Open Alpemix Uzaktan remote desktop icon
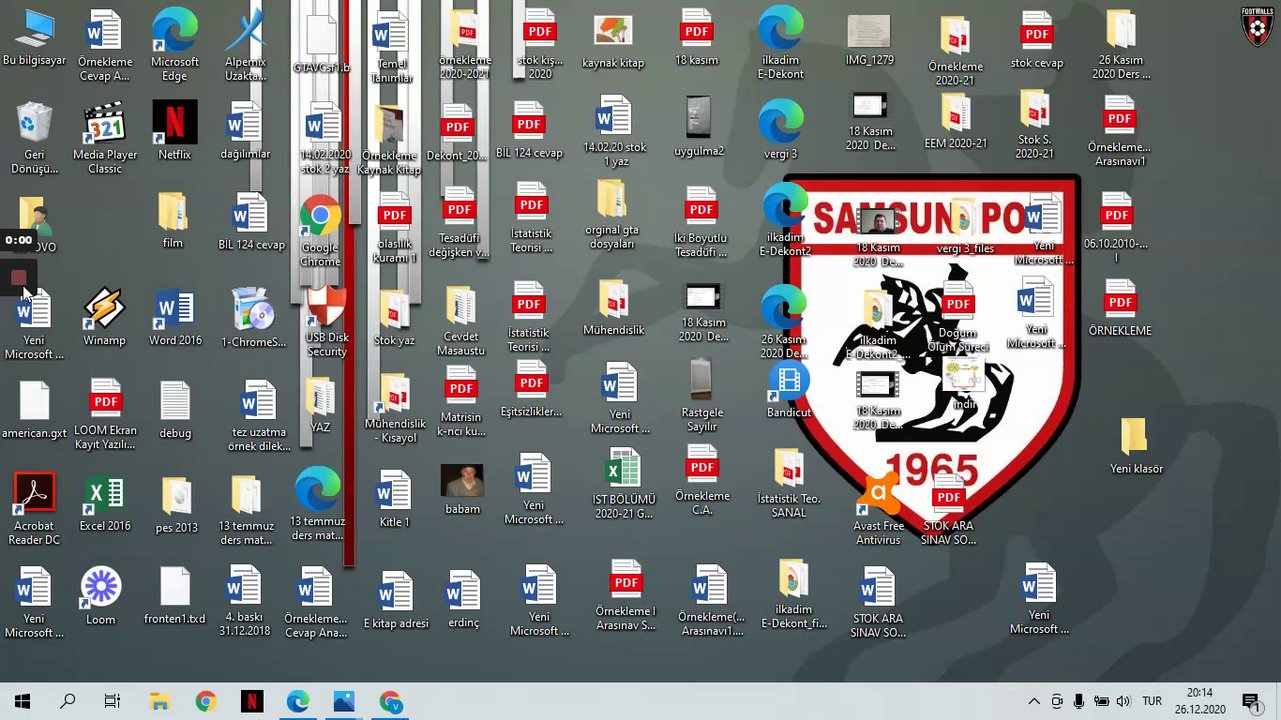The width and height of the screenshot is (1281, 720). 245,45
